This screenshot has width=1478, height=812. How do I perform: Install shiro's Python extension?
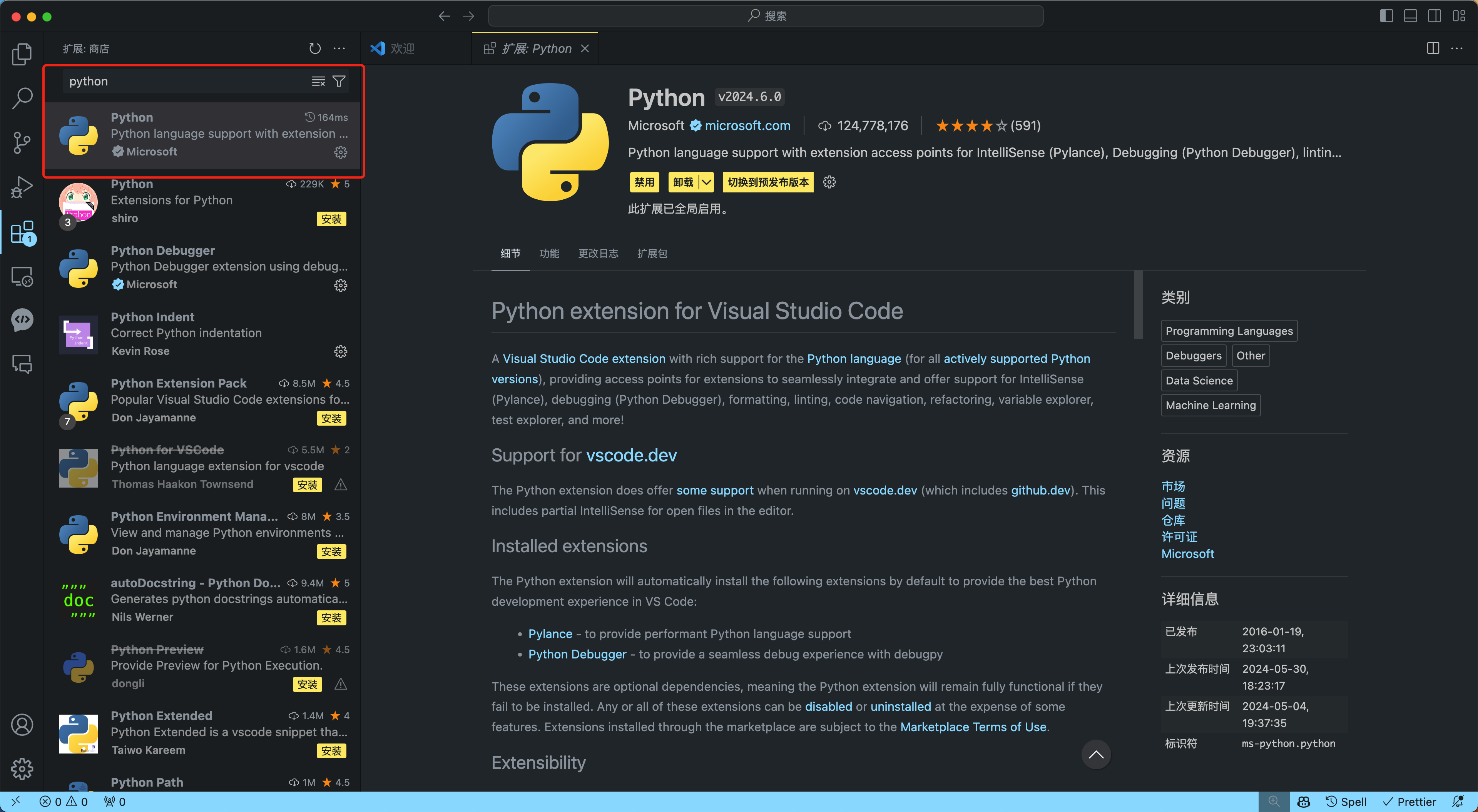[331, 219]
